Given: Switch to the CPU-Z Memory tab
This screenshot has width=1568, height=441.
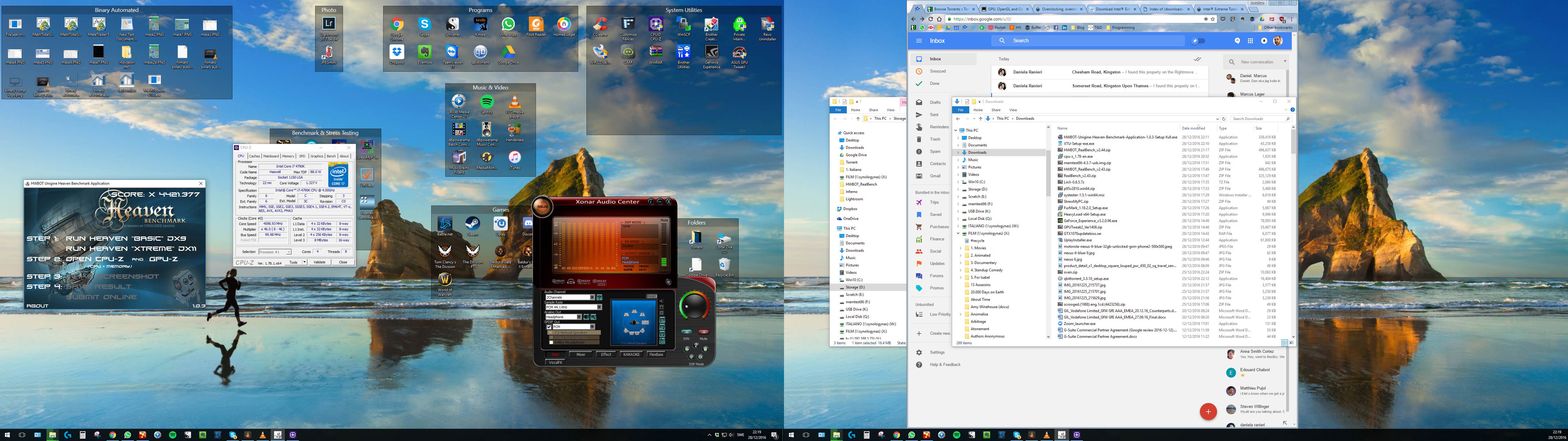Looking at the screenshot, I should tap(288, 156).
